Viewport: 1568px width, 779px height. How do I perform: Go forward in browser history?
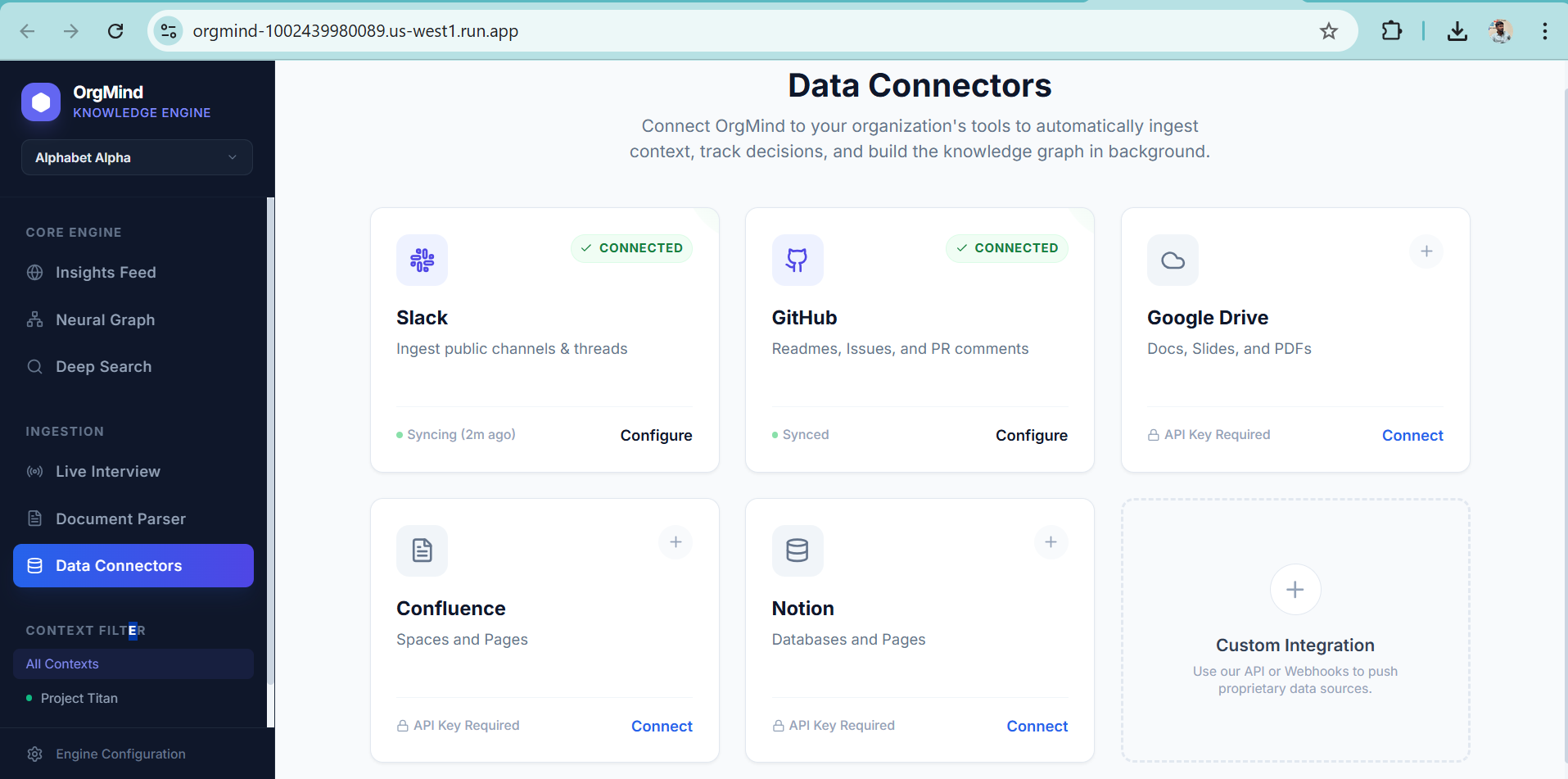[x=71, y=31]
